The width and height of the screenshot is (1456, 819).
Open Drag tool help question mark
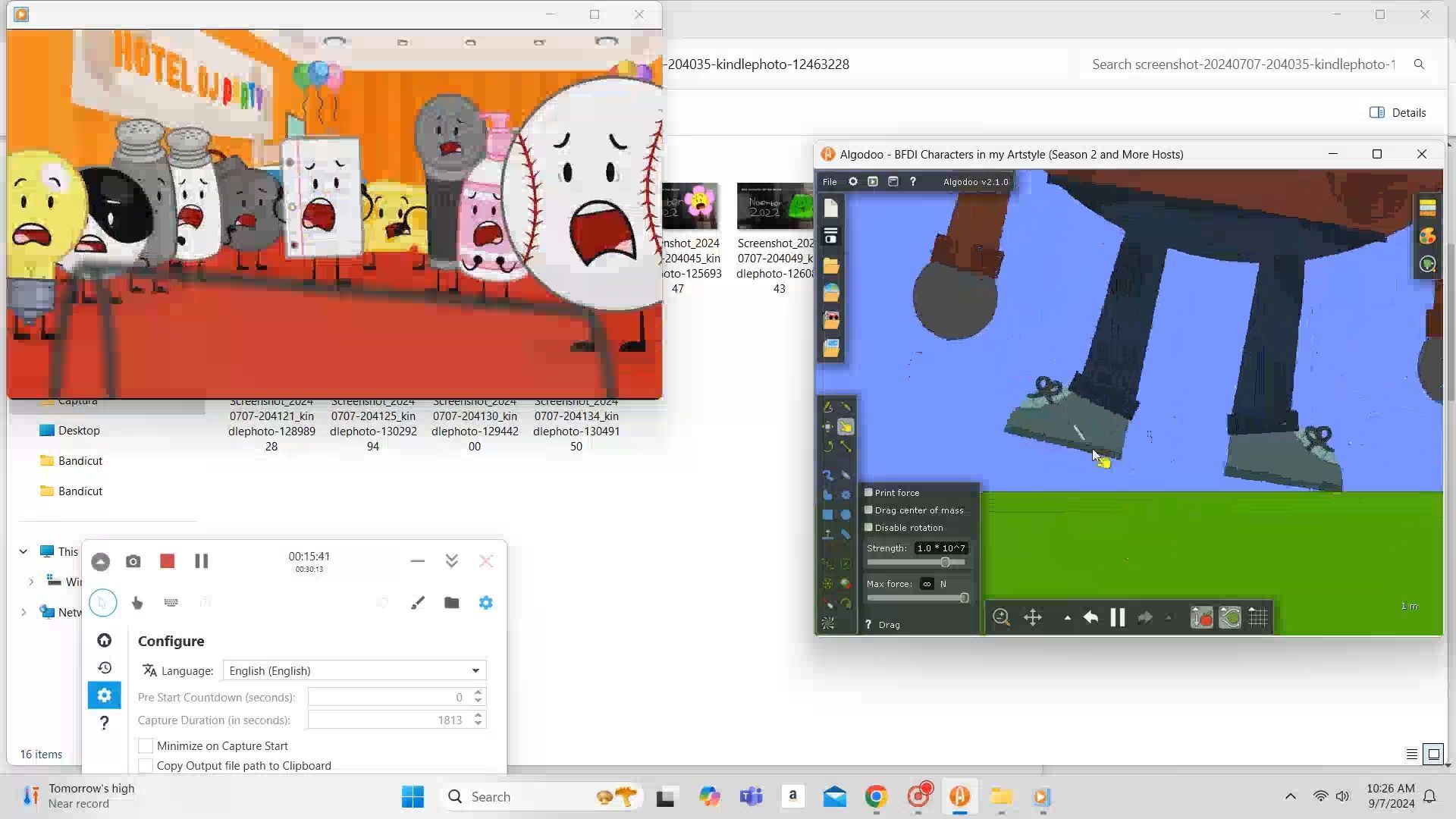pyautogui.click(x=868, y=625)
